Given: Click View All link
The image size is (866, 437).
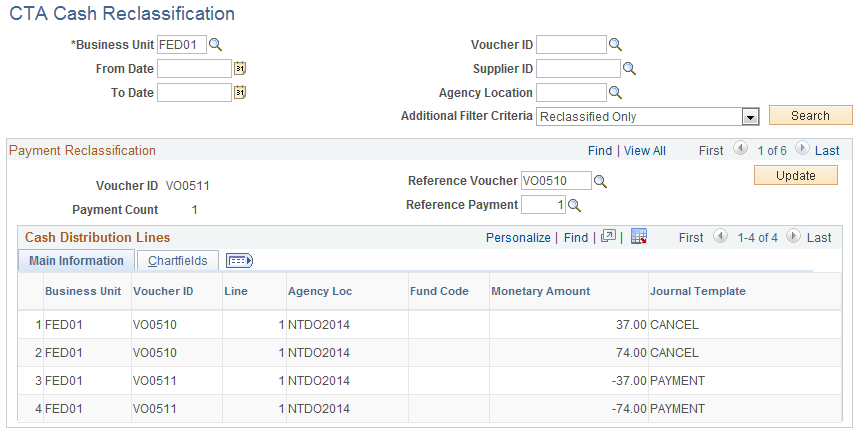Looking at the screenshot, I should 645,151.
